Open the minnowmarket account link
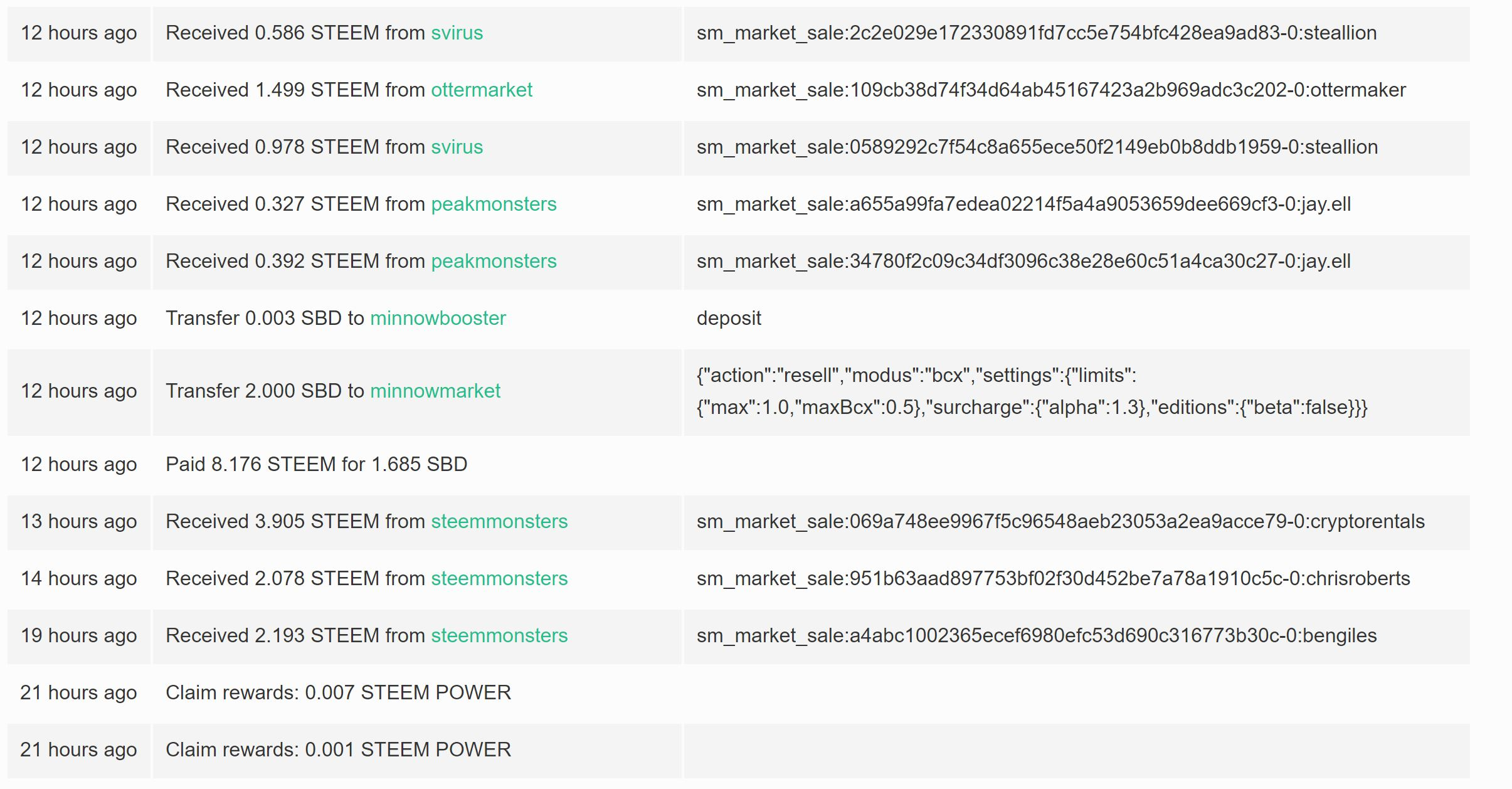This screenshot has width=1512, height=789. 435,391
